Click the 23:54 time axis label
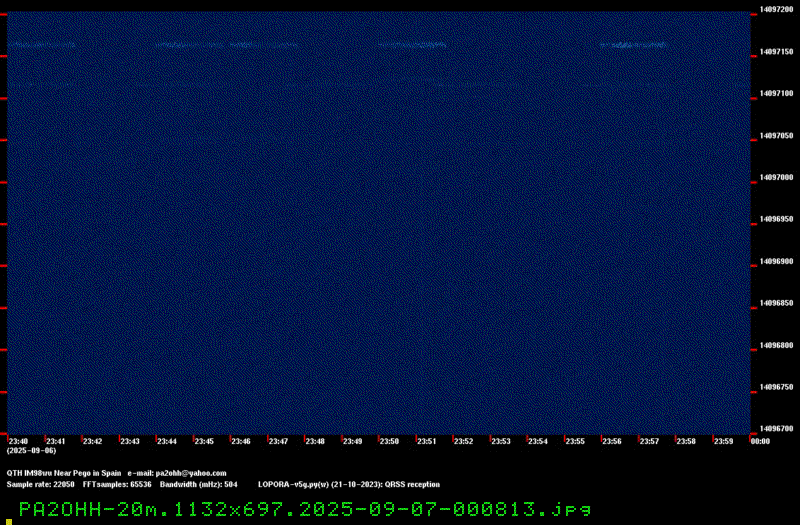 [538, 441]
